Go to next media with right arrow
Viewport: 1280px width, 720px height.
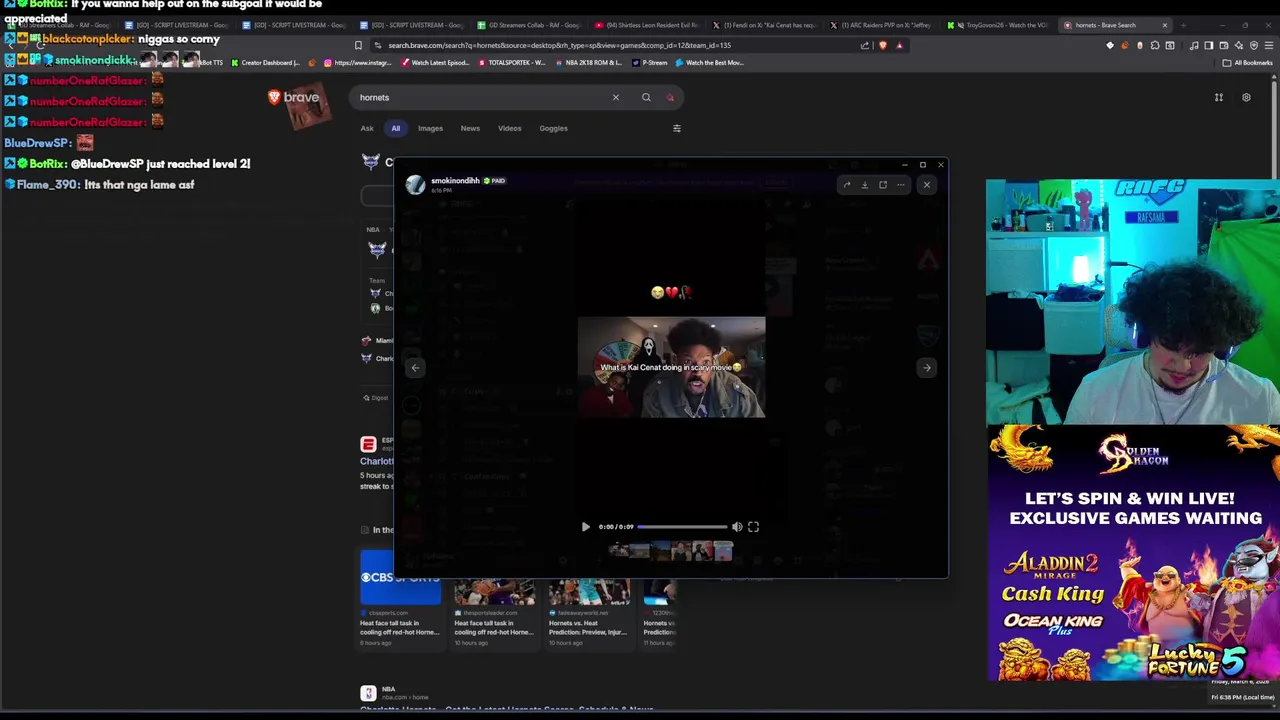(x=927, y=367)
